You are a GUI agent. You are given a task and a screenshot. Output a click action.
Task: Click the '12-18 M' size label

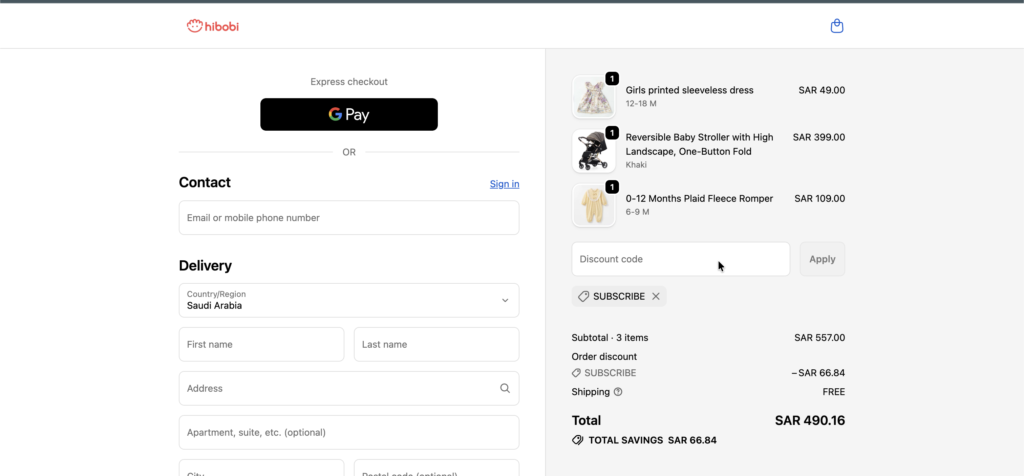pyautogui.click(x=641, y=103)
